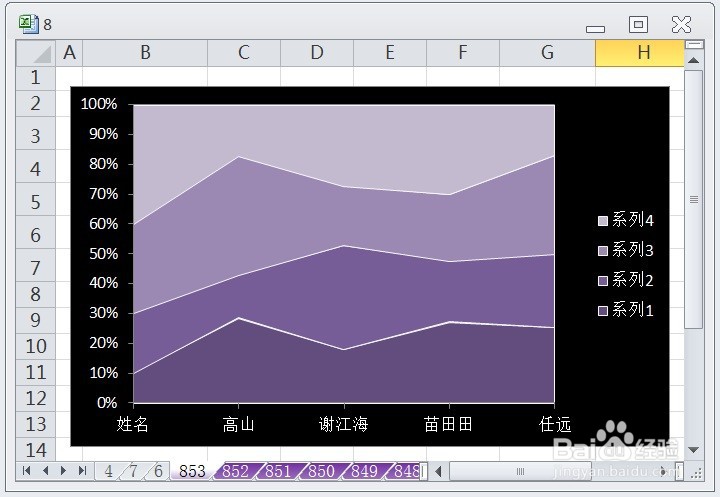Switch to sheet tab 853
The image size is (720, 497).
192,471
